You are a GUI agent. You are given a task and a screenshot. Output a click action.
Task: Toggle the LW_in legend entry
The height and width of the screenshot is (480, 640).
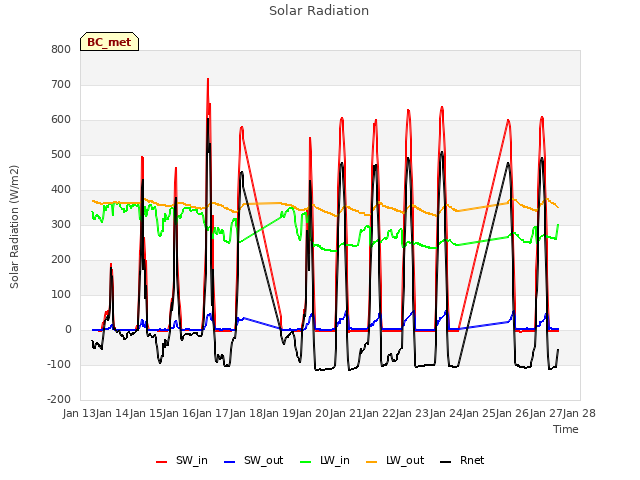point(325,460)
